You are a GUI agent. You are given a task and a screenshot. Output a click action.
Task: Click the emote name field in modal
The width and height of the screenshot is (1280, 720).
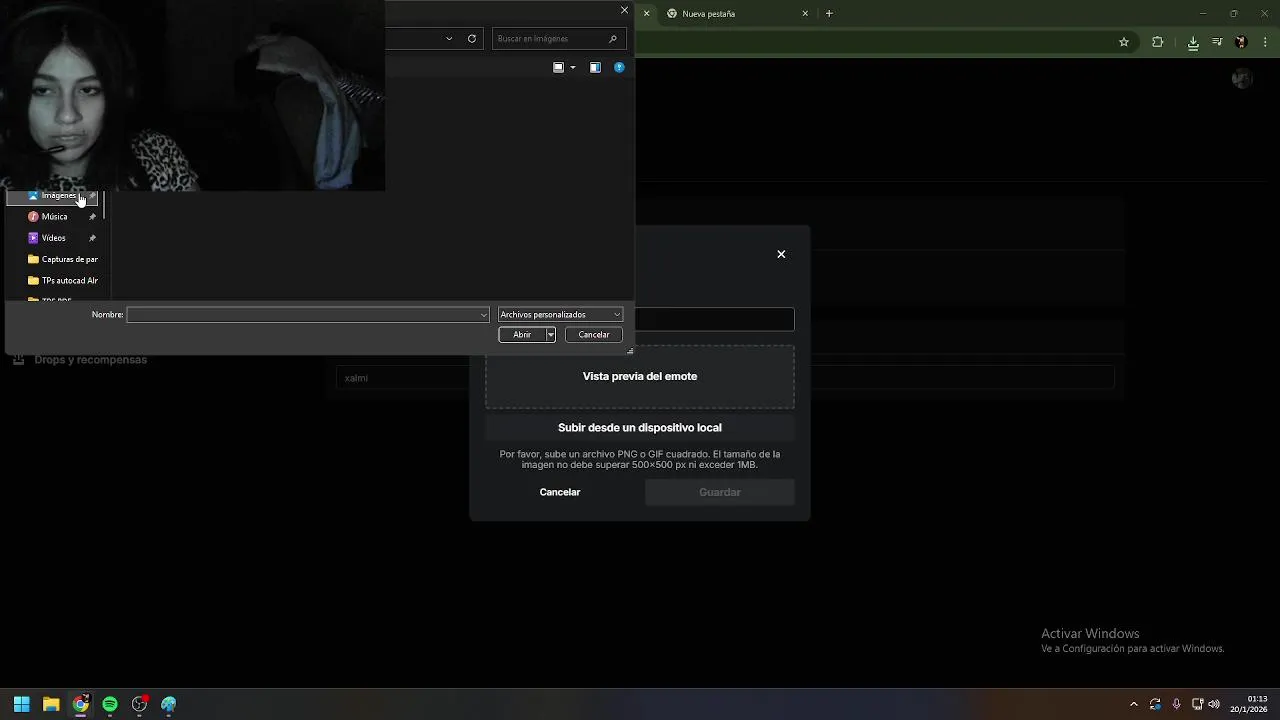(x=715, y=319)
